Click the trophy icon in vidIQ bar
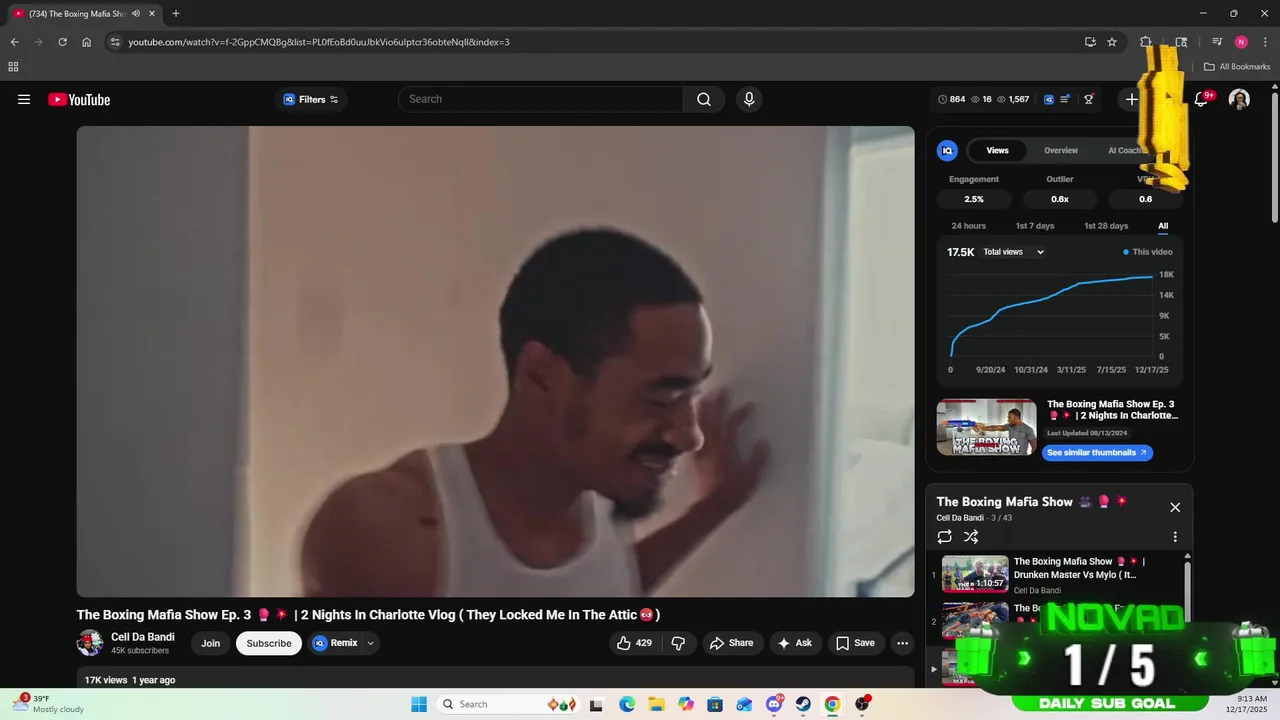 tap(1089, 99)
